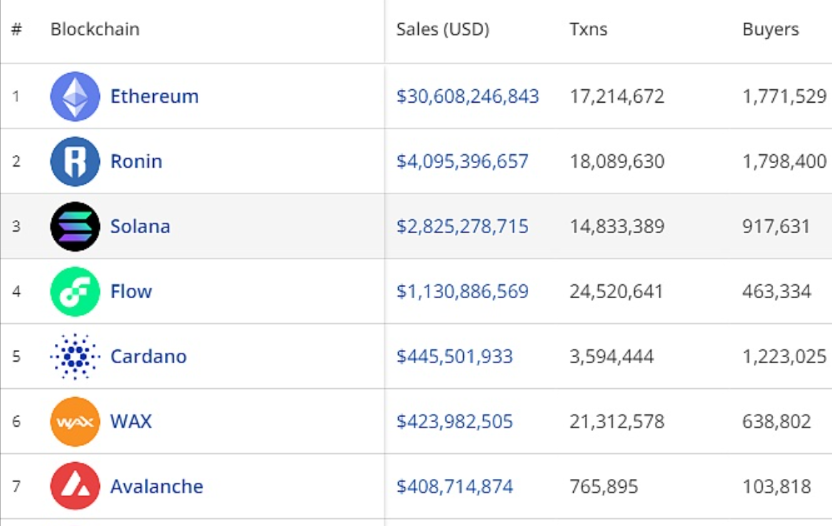Viewport: 832px width, 526px height.
Task: Open the Ronin blockchain link
Action: pos(136,162)
